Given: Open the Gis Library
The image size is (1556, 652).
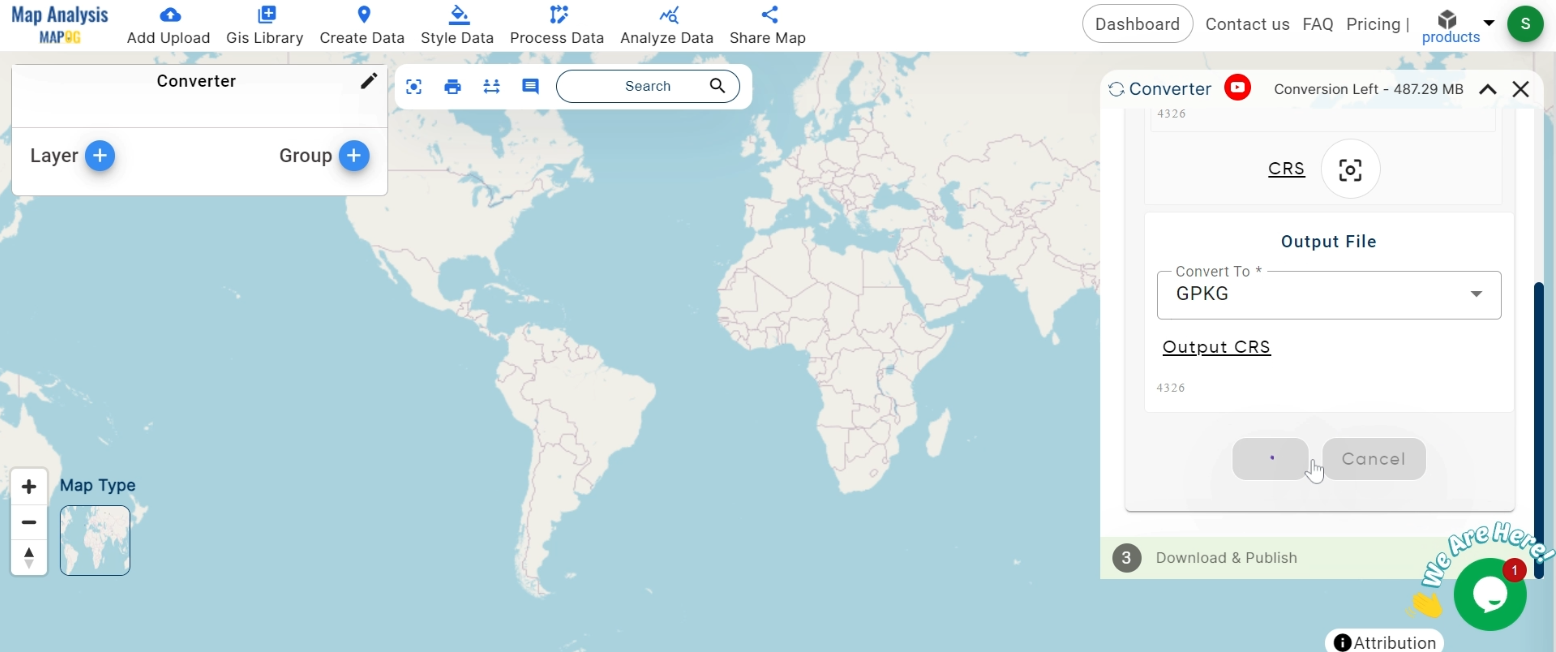Looking at the screenshot, I should pyautogui.click(x=264, y=24).
